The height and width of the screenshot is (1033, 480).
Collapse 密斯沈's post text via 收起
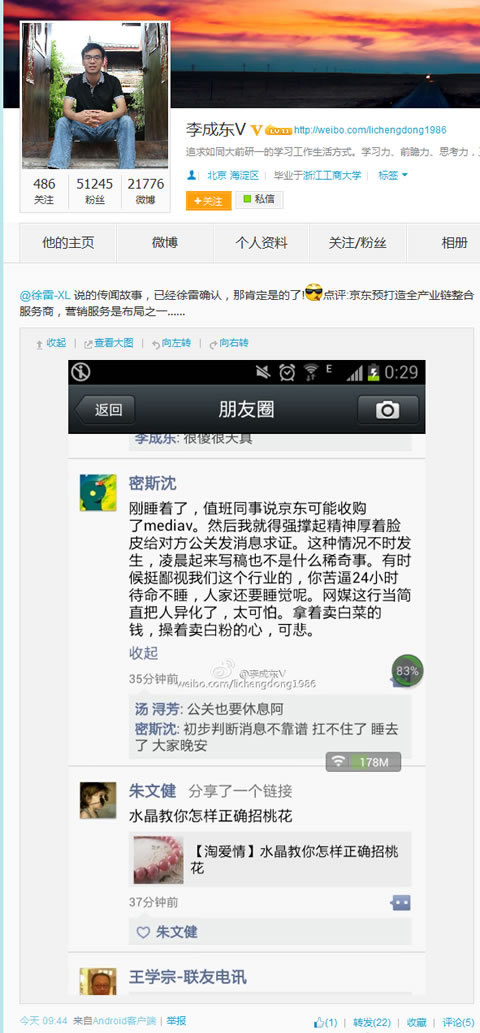(x=144, y=653)
